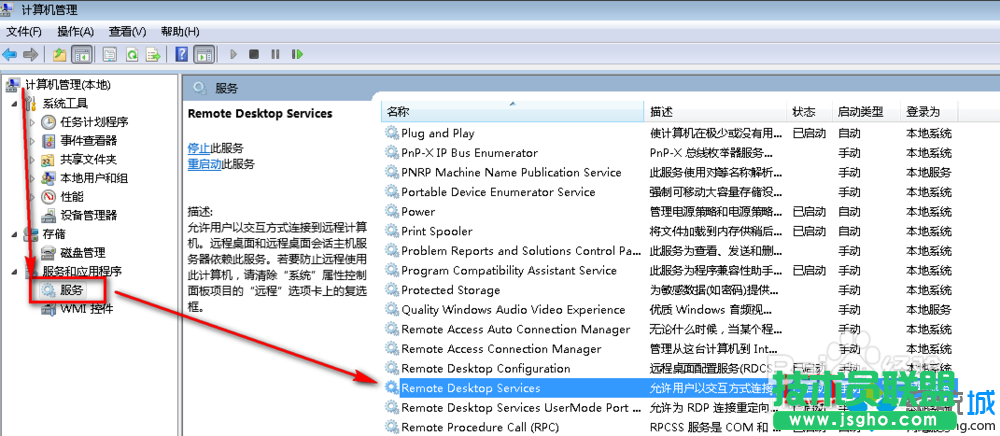Click the Up One Level folder icon
1000x436 pixels.
[60, 54]
